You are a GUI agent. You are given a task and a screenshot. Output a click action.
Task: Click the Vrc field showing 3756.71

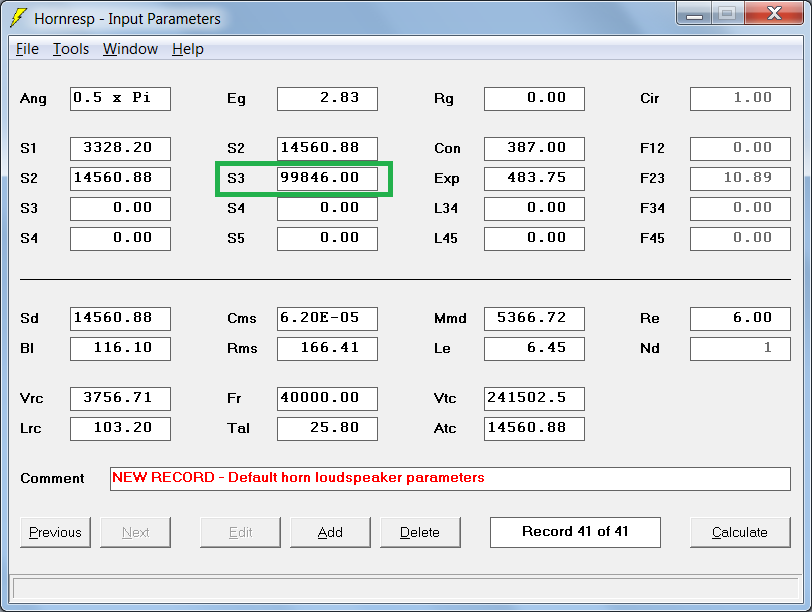tap(120, 399)
